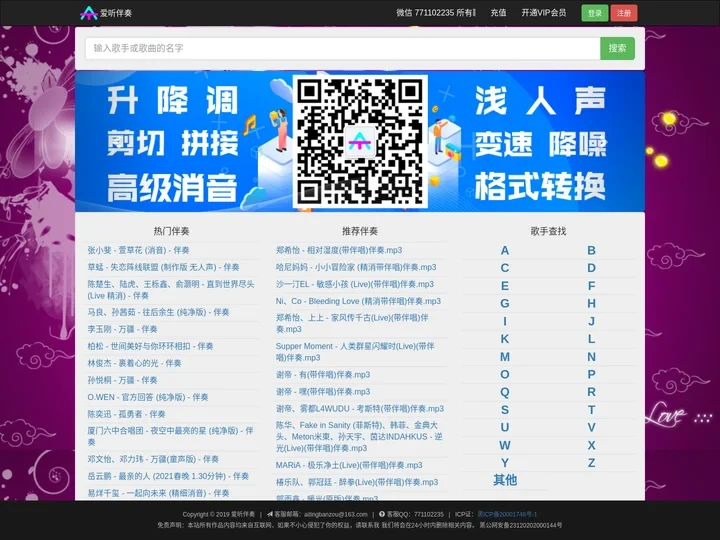Select singer letter E

click(505, 286)
